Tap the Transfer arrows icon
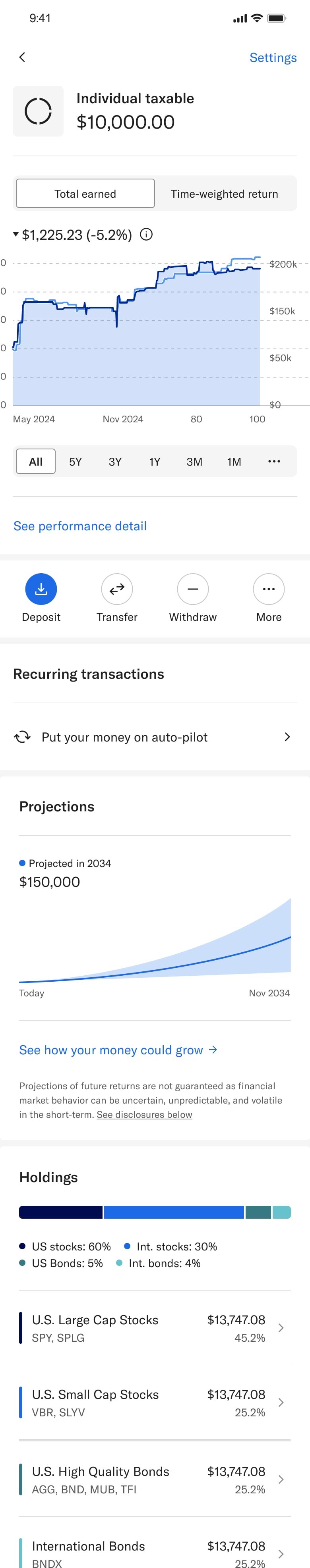The height and width of the screenshot is (1568, 310). 117,589
